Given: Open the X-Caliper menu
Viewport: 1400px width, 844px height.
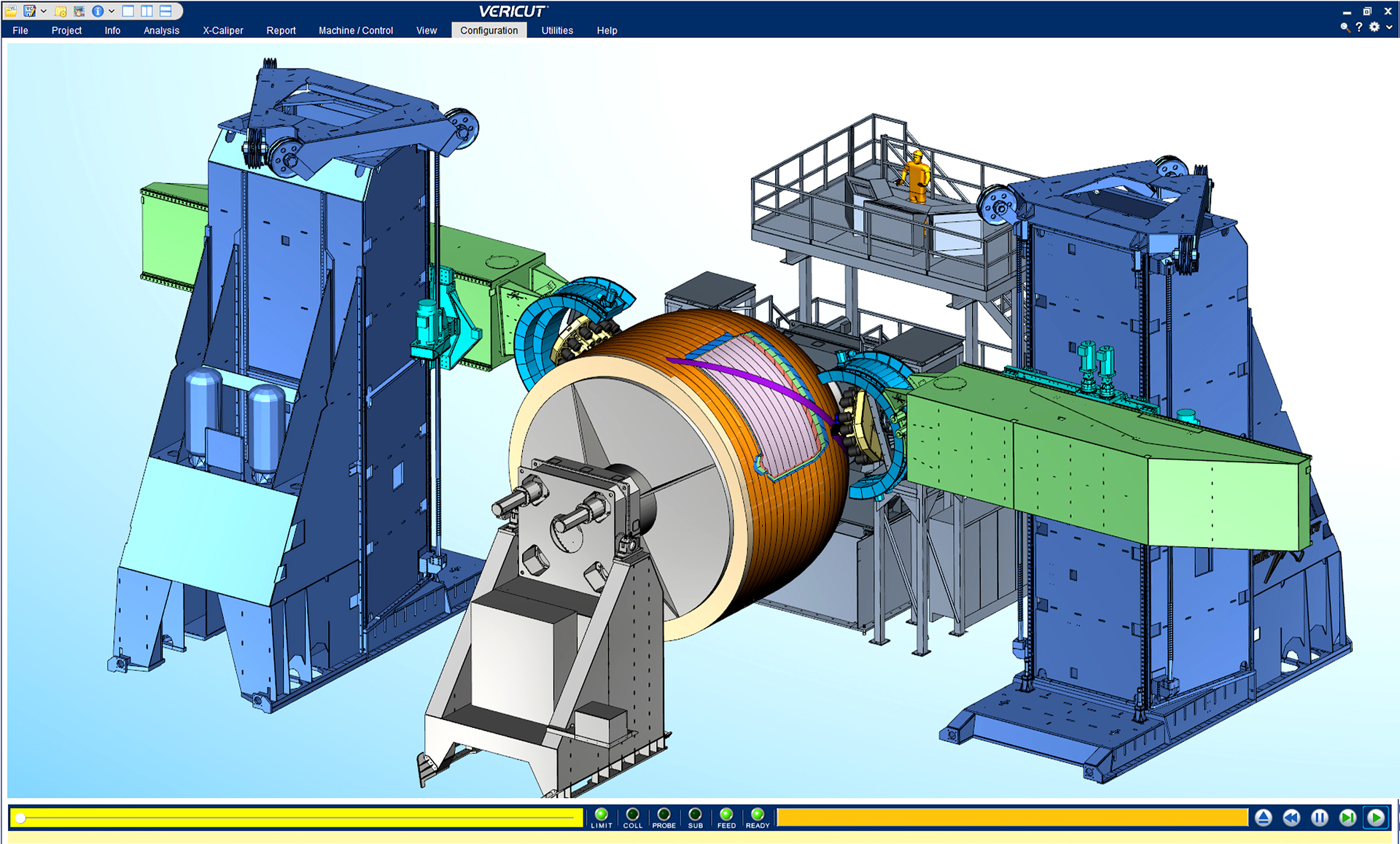Looking at the screenshot, I should [222, 31].
